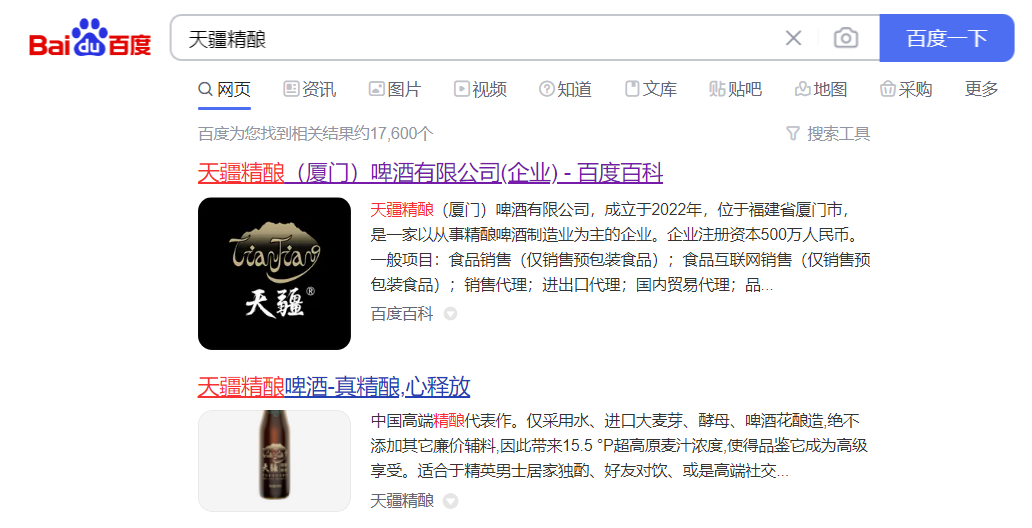The height and width of the screenshot is (528, 1032).
Task: Select the 网页 tab
Action: coord(224,89)
